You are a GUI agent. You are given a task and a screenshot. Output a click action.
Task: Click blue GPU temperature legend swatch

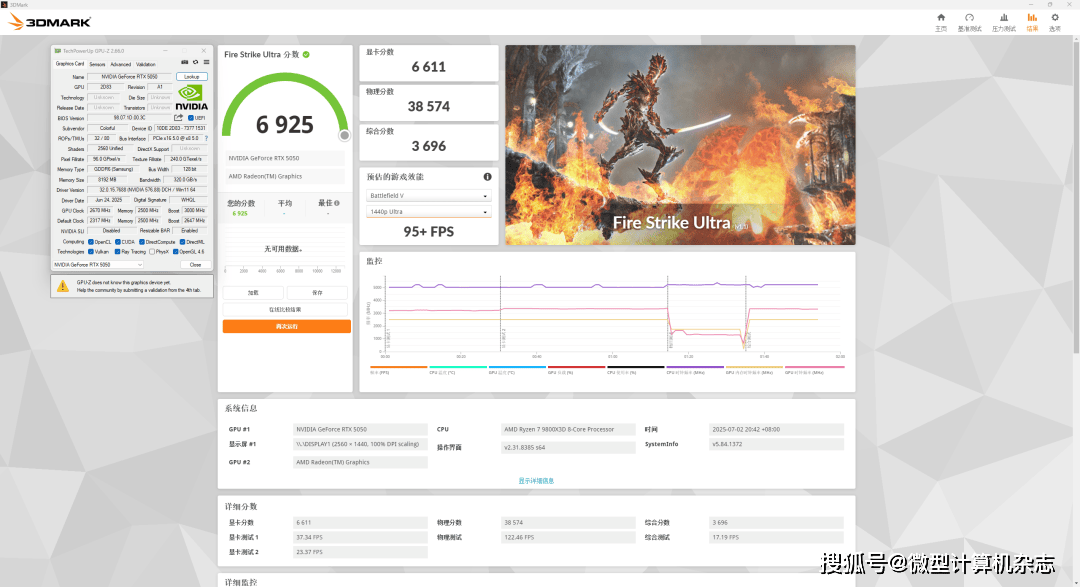[517, 367]
